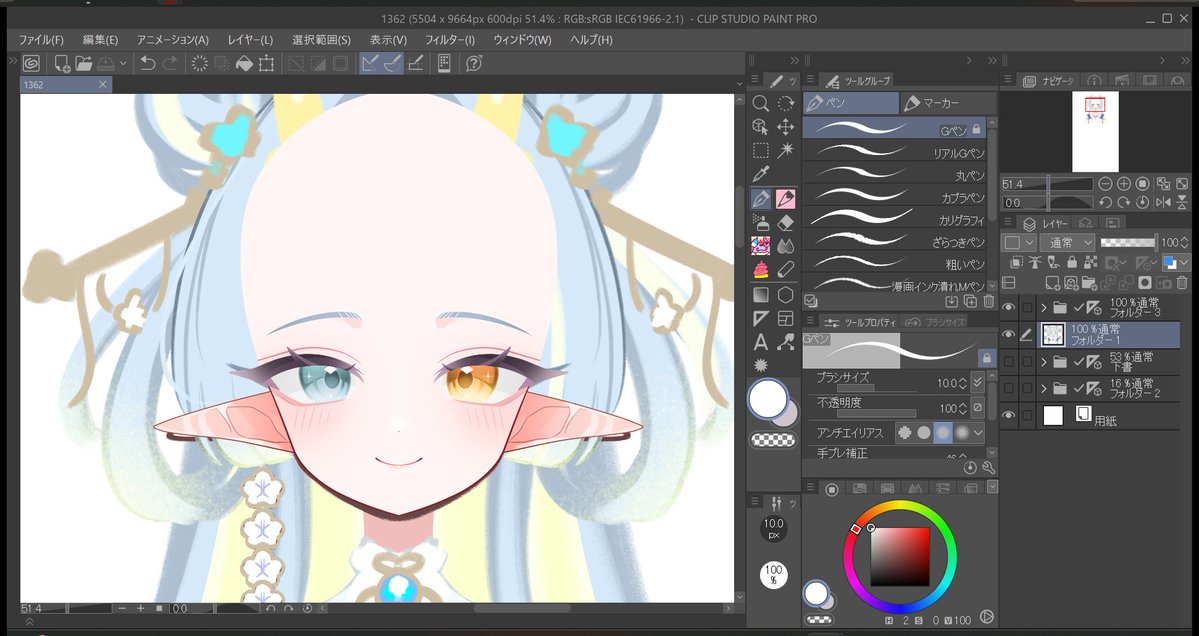Select the Move layer tool
Image resolution: width=1199 pixels, height=636 pixels.
tap(785, 126)
